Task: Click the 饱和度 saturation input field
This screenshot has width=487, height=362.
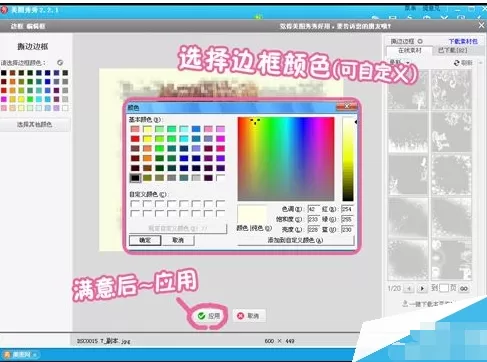Action: point(313,219)
